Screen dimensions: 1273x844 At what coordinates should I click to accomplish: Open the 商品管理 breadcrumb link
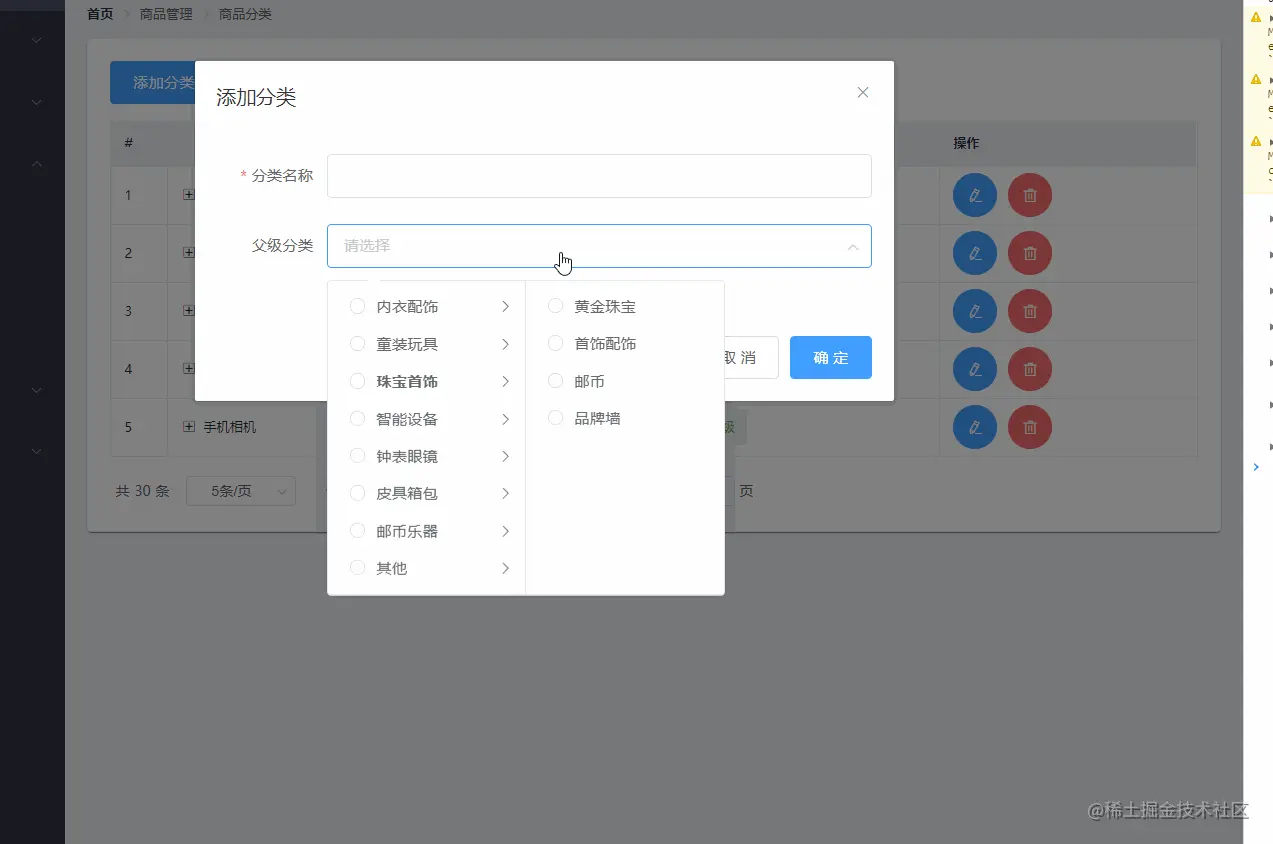tap(167, 13)
